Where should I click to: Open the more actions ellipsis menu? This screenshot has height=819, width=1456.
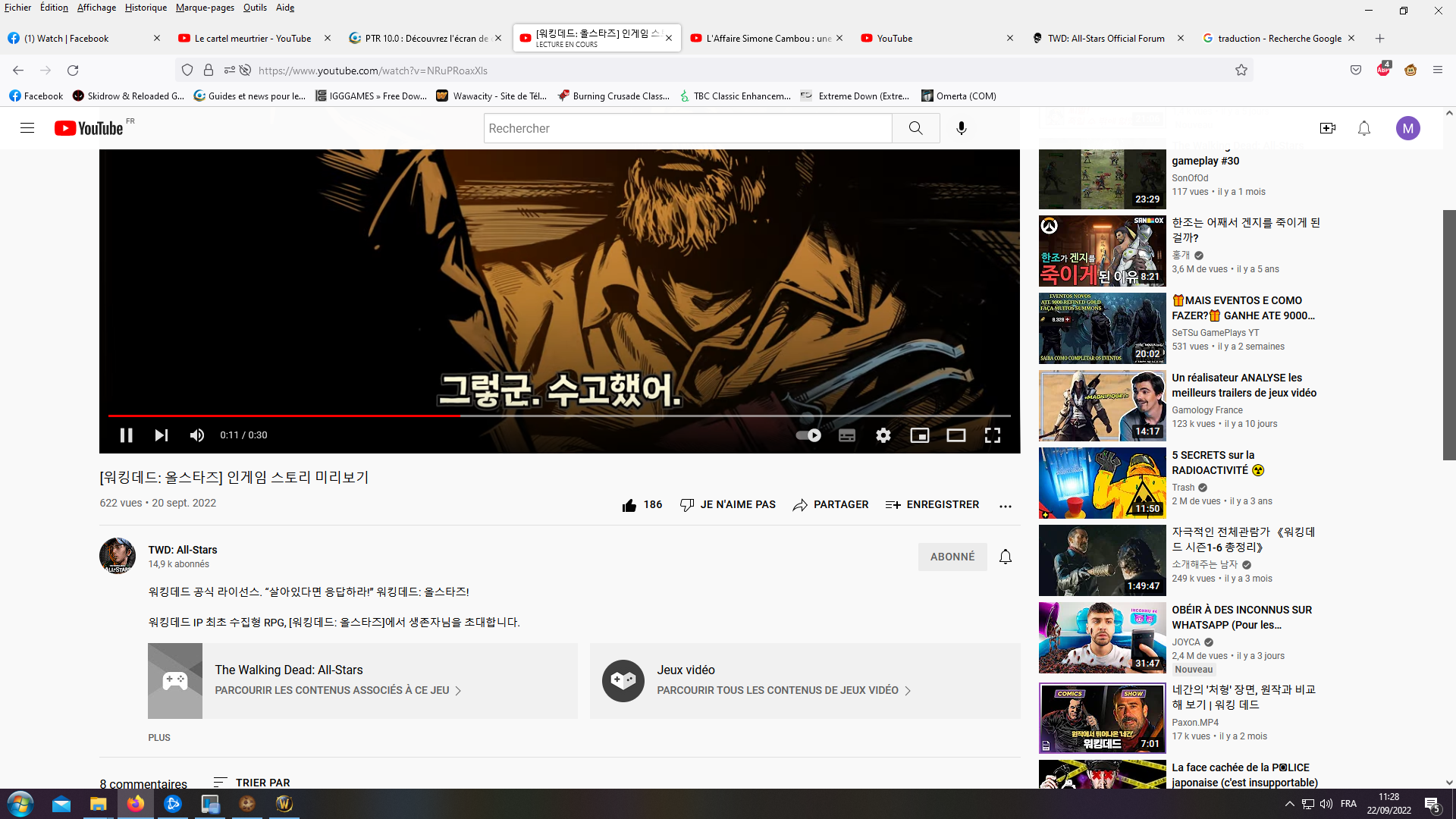[1006, 506]
